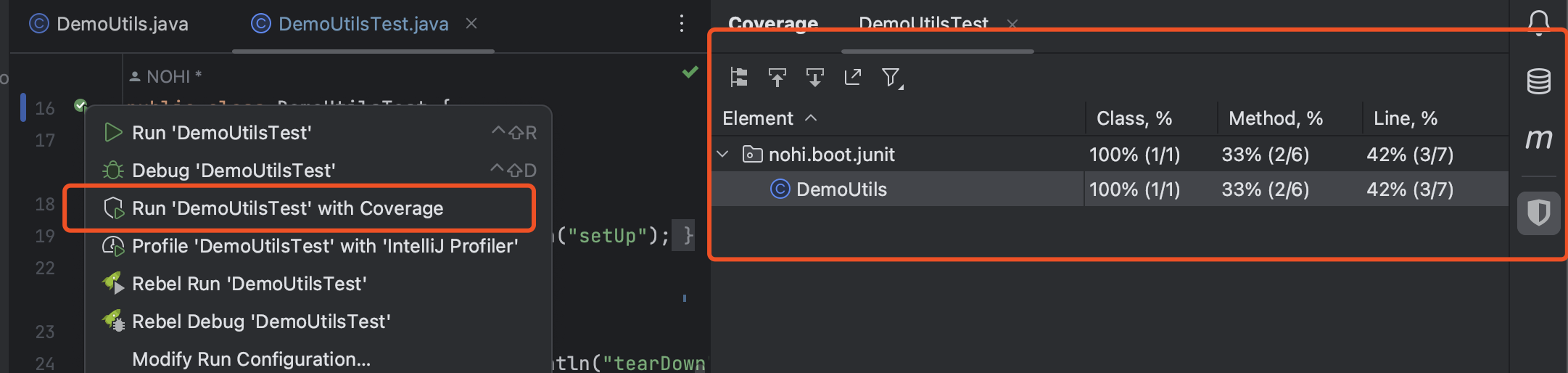Open the coverage filter dropdown
1568x373 pixels.
tap(892, 77)
